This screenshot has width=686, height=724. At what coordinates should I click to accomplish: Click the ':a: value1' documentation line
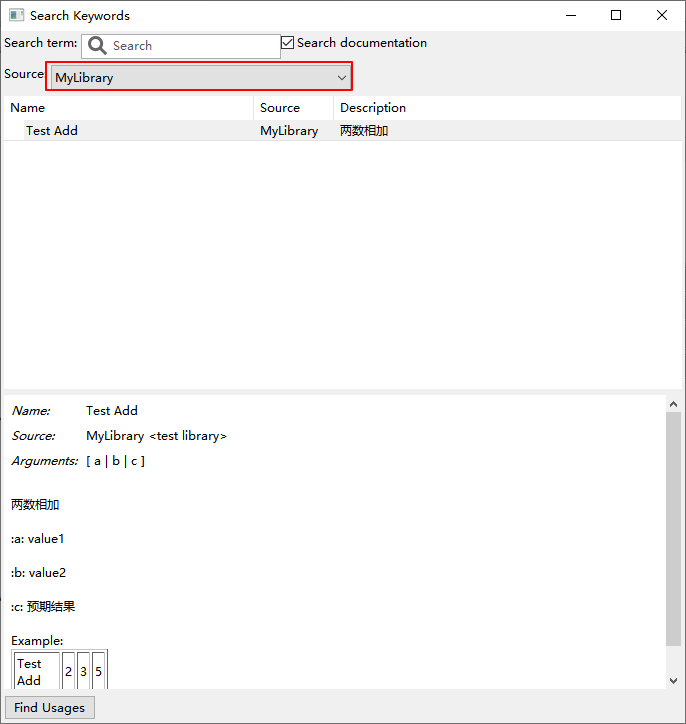pos(37,538)
